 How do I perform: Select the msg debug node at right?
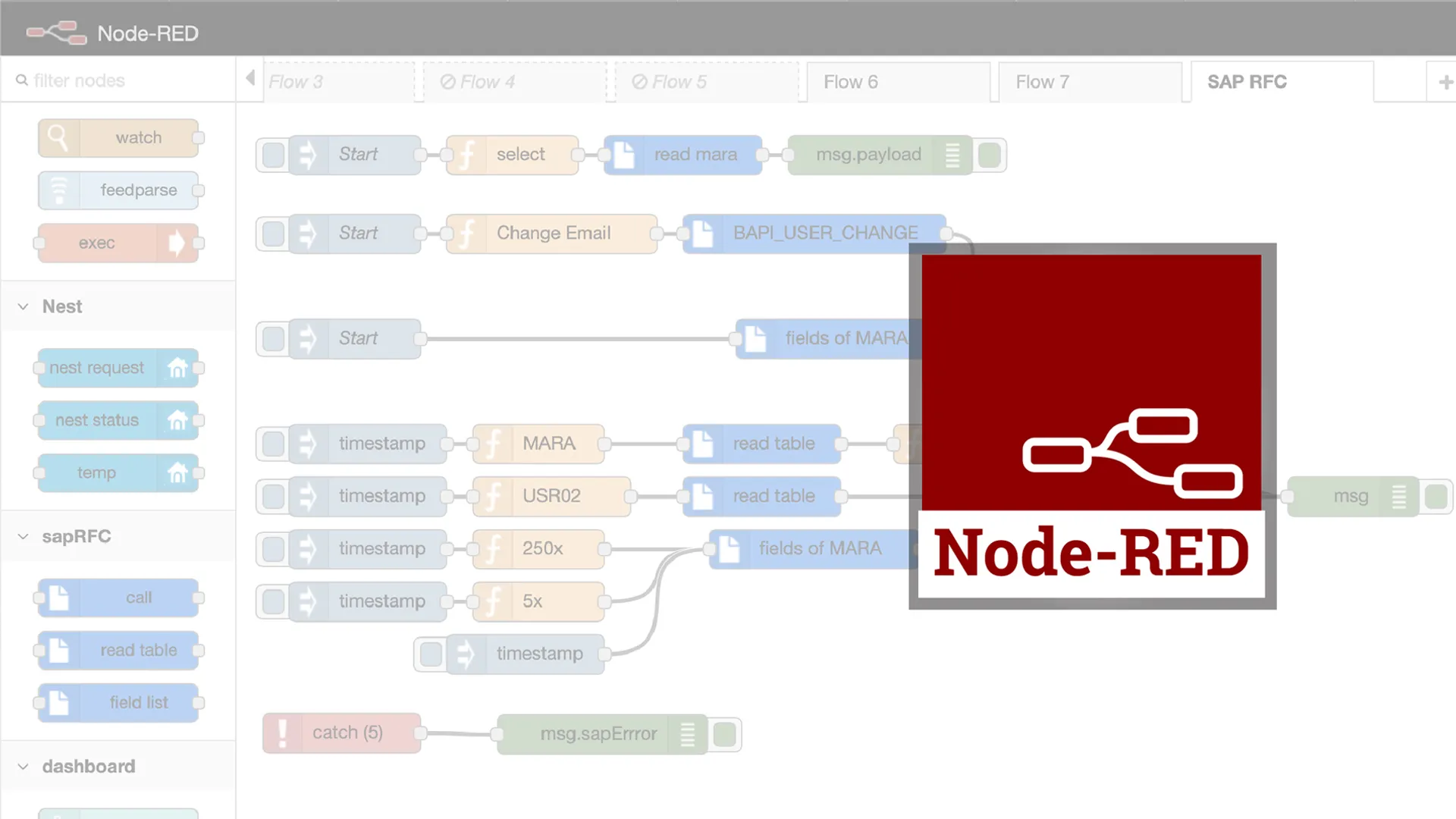point(1352,497)
